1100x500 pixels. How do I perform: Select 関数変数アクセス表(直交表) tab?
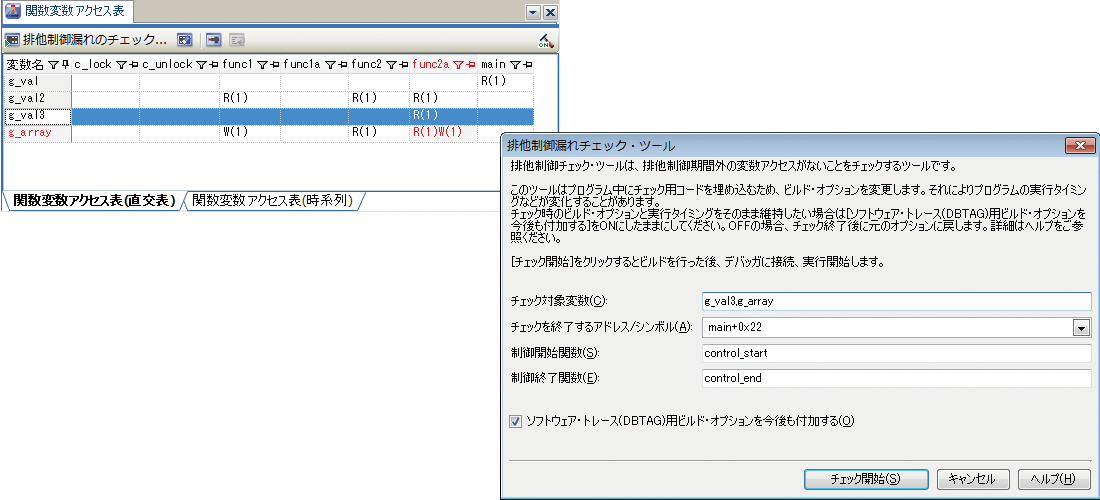tap(94, 200)
